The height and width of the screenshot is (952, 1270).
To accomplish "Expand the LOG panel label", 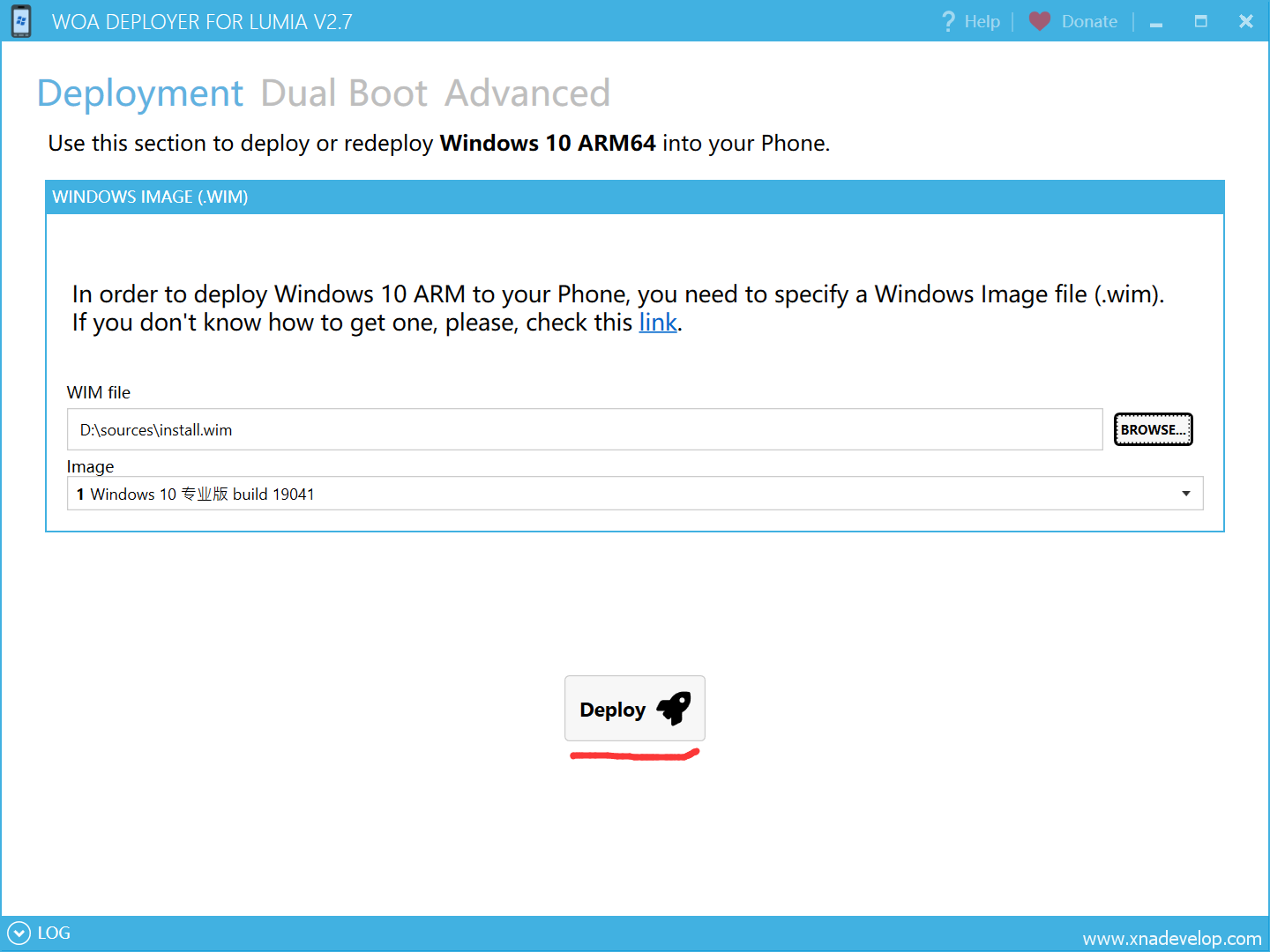I will [x=54, y=933].
